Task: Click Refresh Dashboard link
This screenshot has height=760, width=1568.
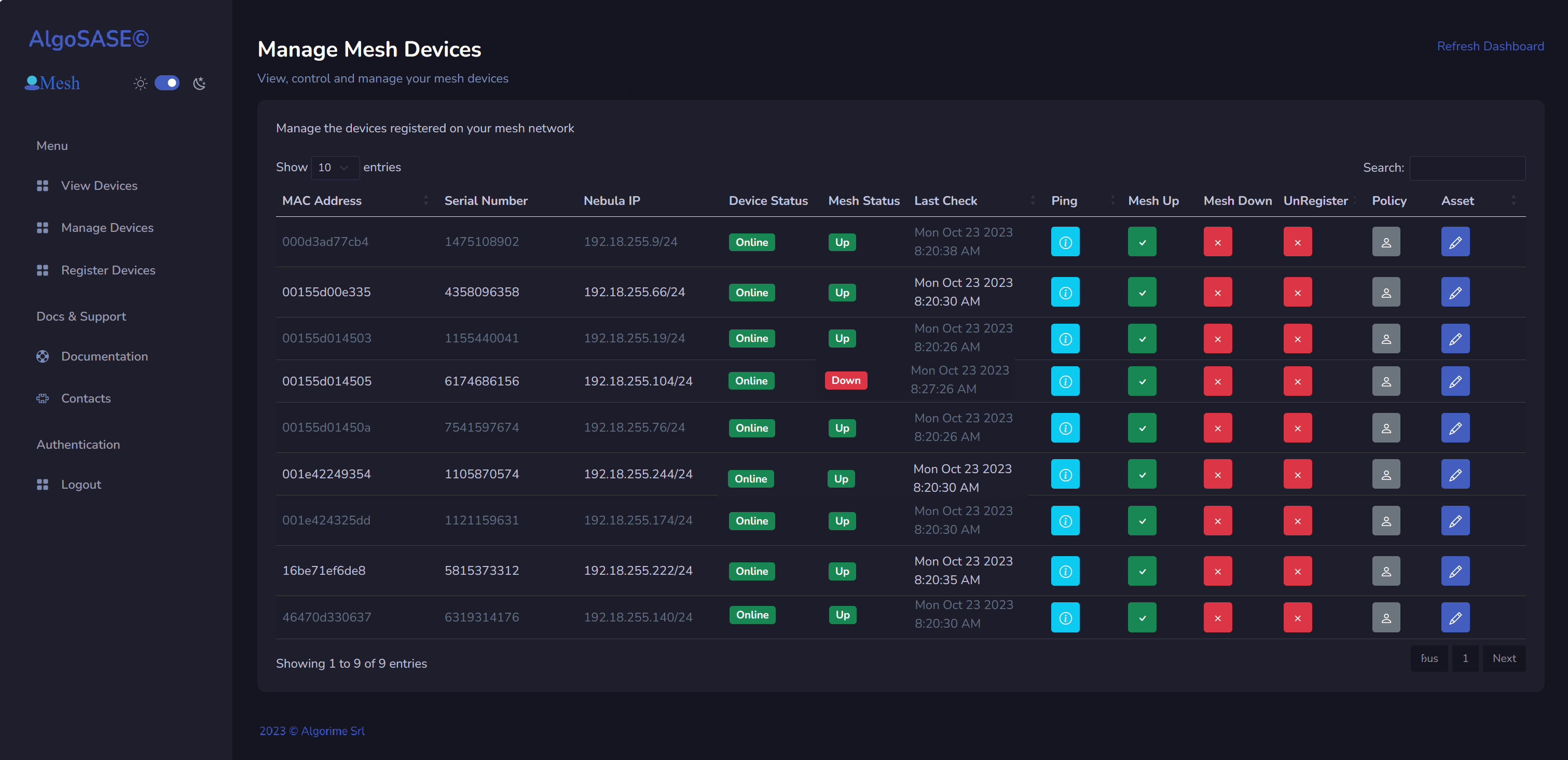Action: point(1490,46)
